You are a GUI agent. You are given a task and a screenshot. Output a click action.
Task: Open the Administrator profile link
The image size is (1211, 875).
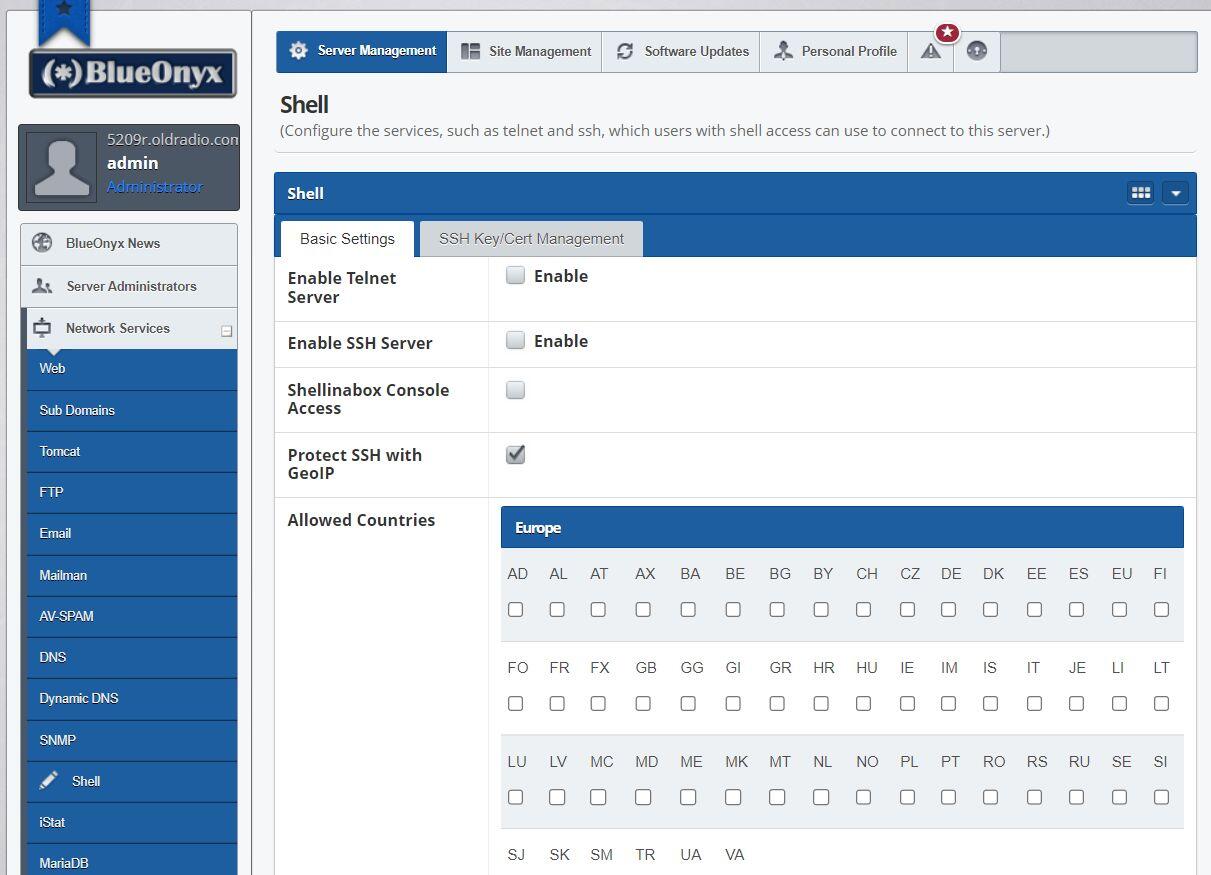click(155, 187)
